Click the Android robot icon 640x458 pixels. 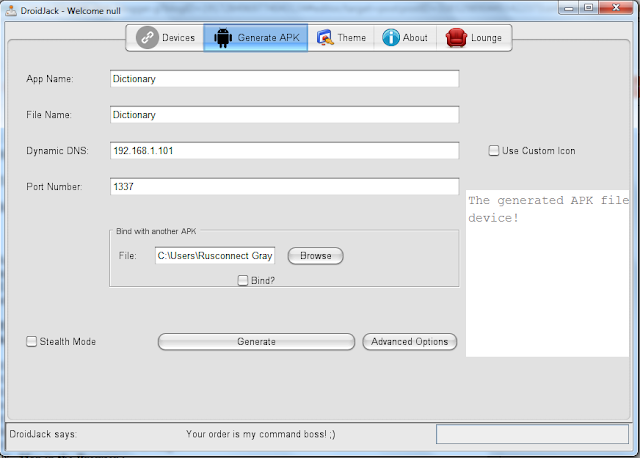[x=223, y=38]
